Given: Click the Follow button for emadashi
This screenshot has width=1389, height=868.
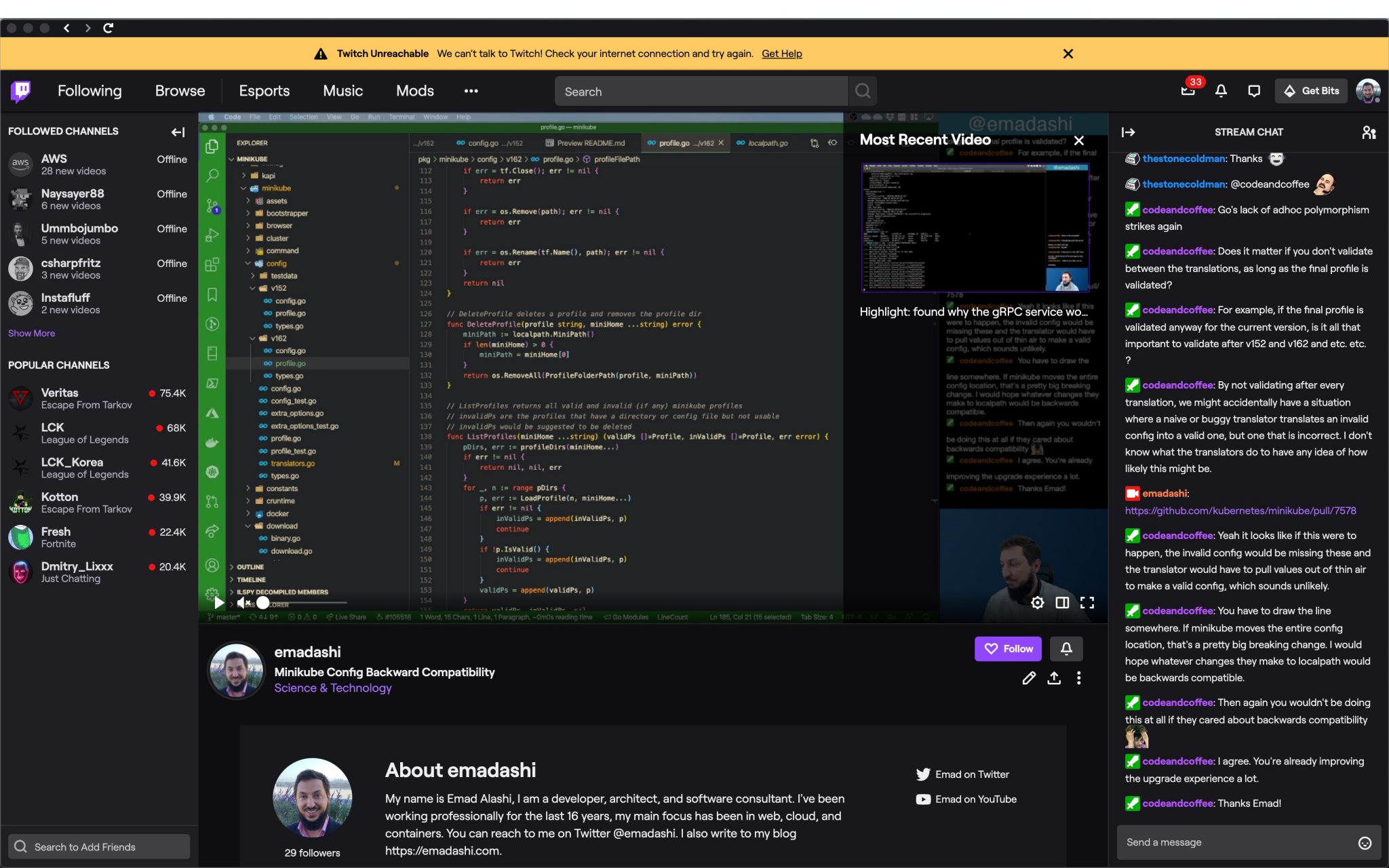Looking at the screenshot, I should click(x=1009, y=648).
